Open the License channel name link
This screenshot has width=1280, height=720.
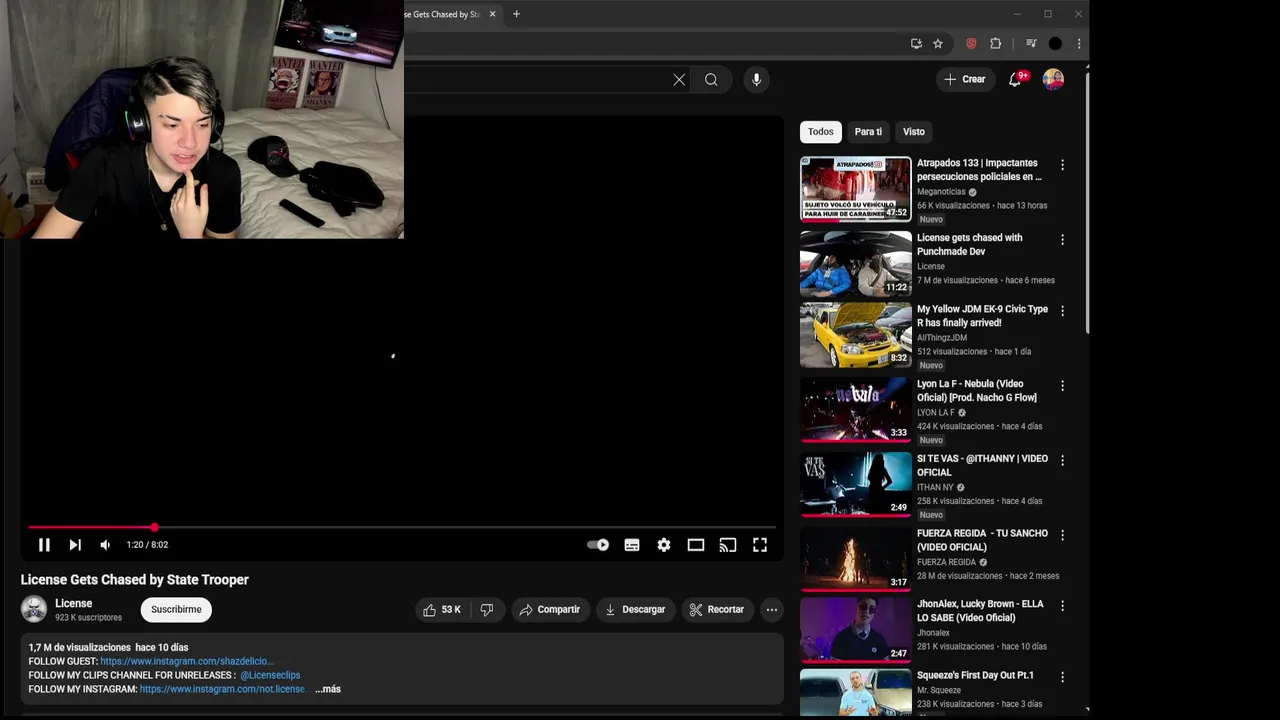tap(74, 603)
